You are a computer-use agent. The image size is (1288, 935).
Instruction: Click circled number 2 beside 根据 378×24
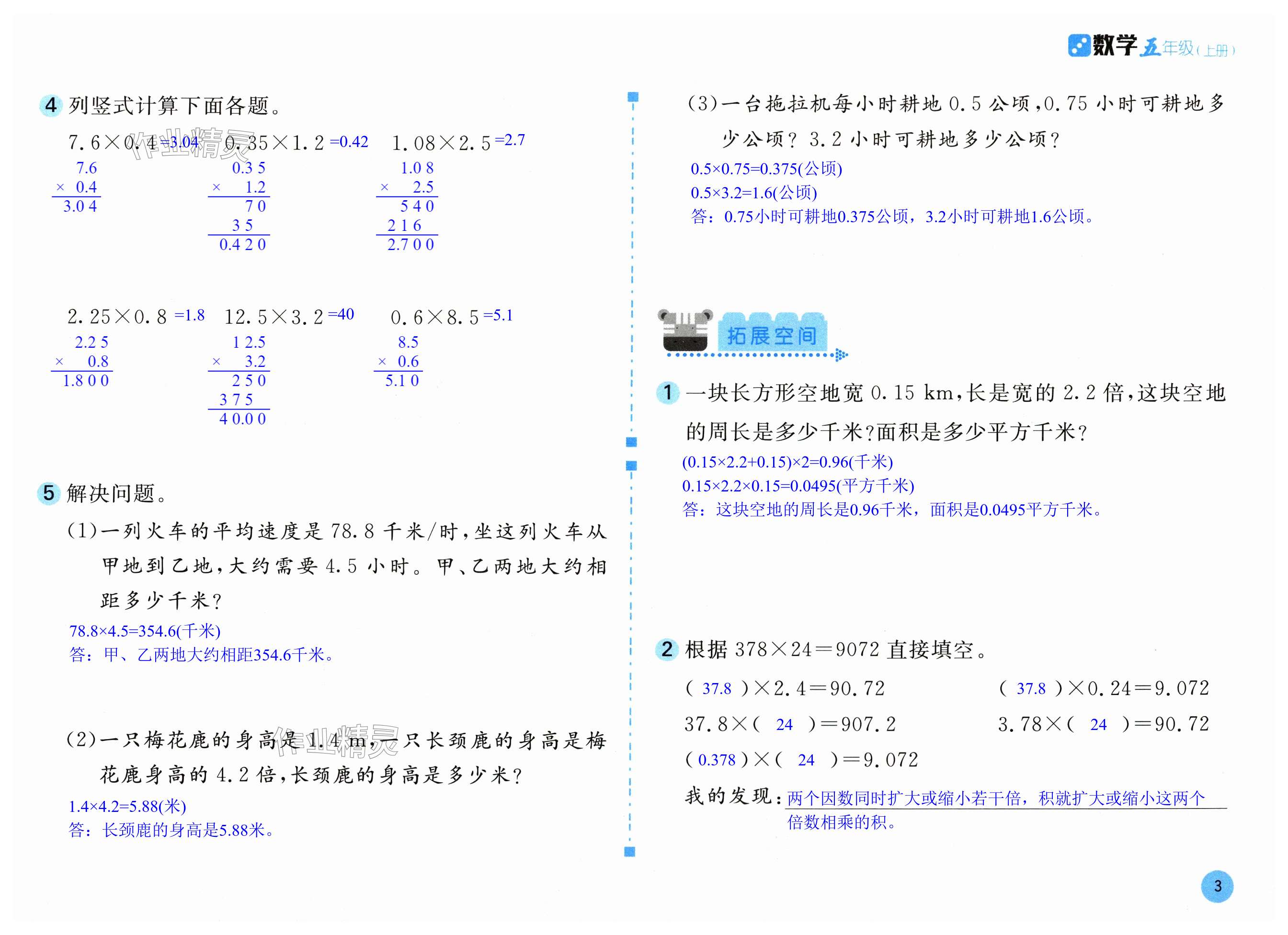pyautogui.click(x=667, y=649)
